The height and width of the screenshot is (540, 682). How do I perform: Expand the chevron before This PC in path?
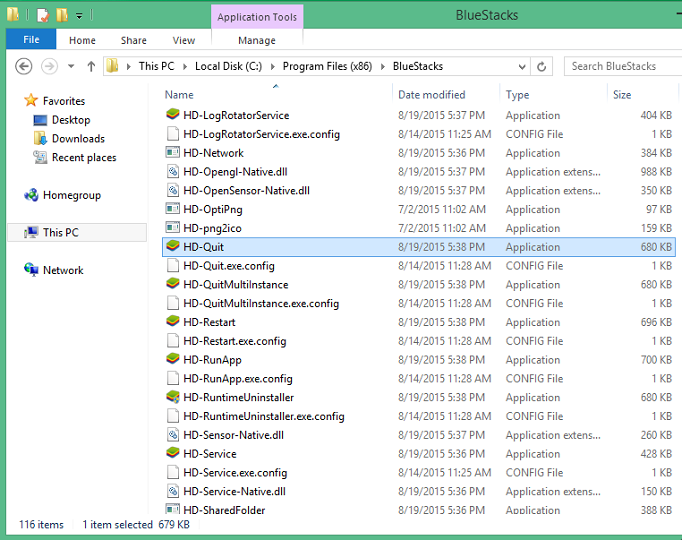pyautogui.click(x=128, y=67)
